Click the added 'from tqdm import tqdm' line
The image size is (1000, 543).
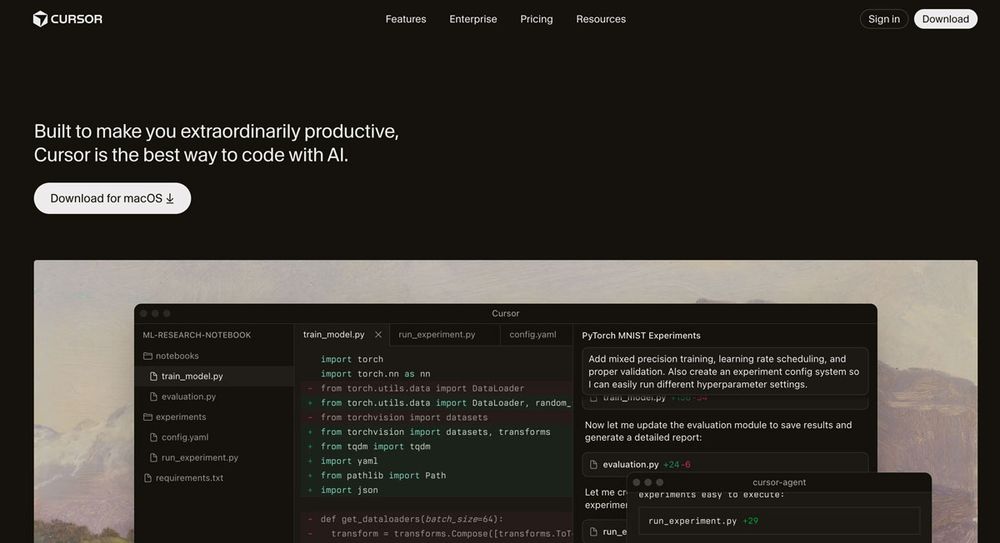375,447
